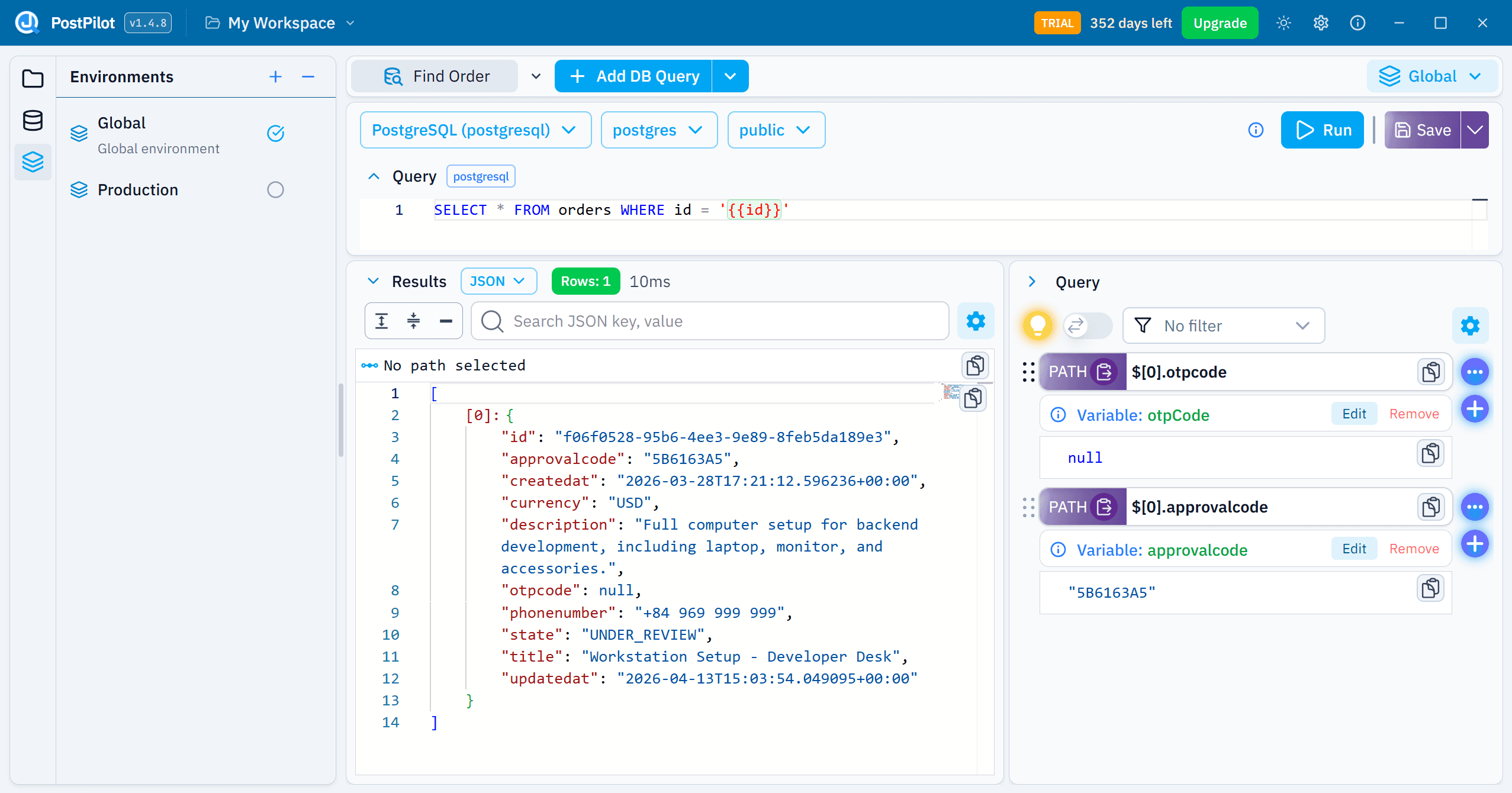Copy the $[0].otpcode path
The image size is (1512, 793).
pos(1431,372)
